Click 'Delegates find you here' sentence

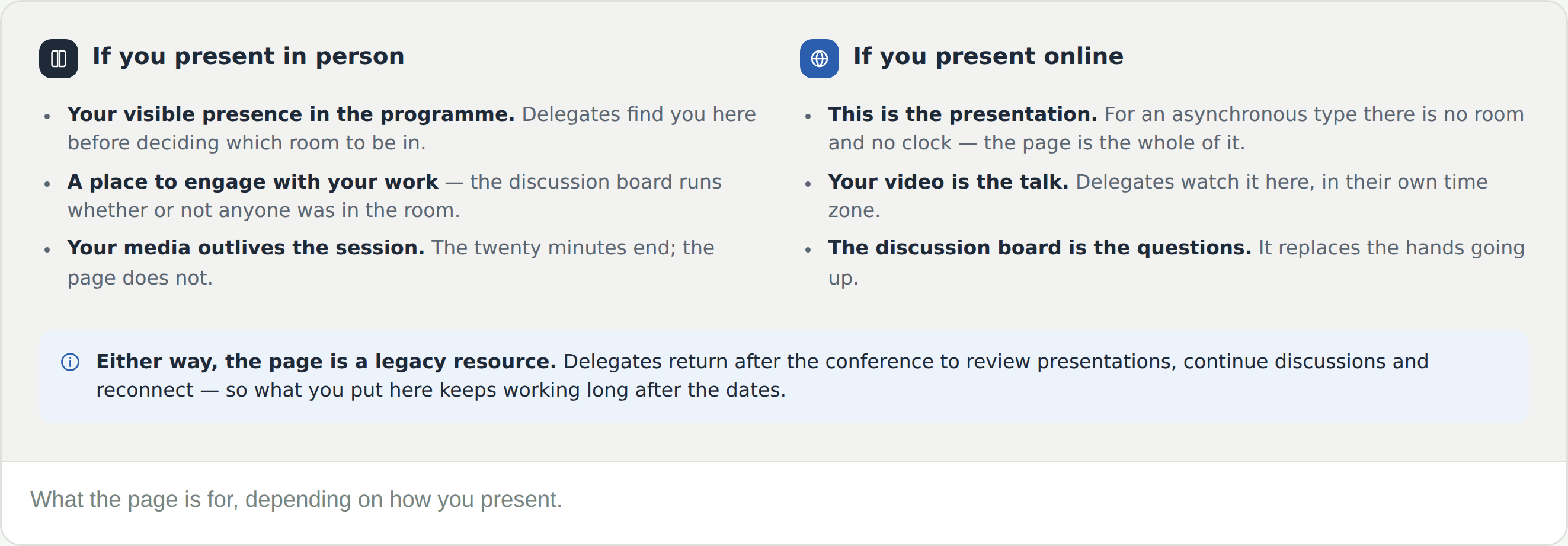[x=639, y=114]
